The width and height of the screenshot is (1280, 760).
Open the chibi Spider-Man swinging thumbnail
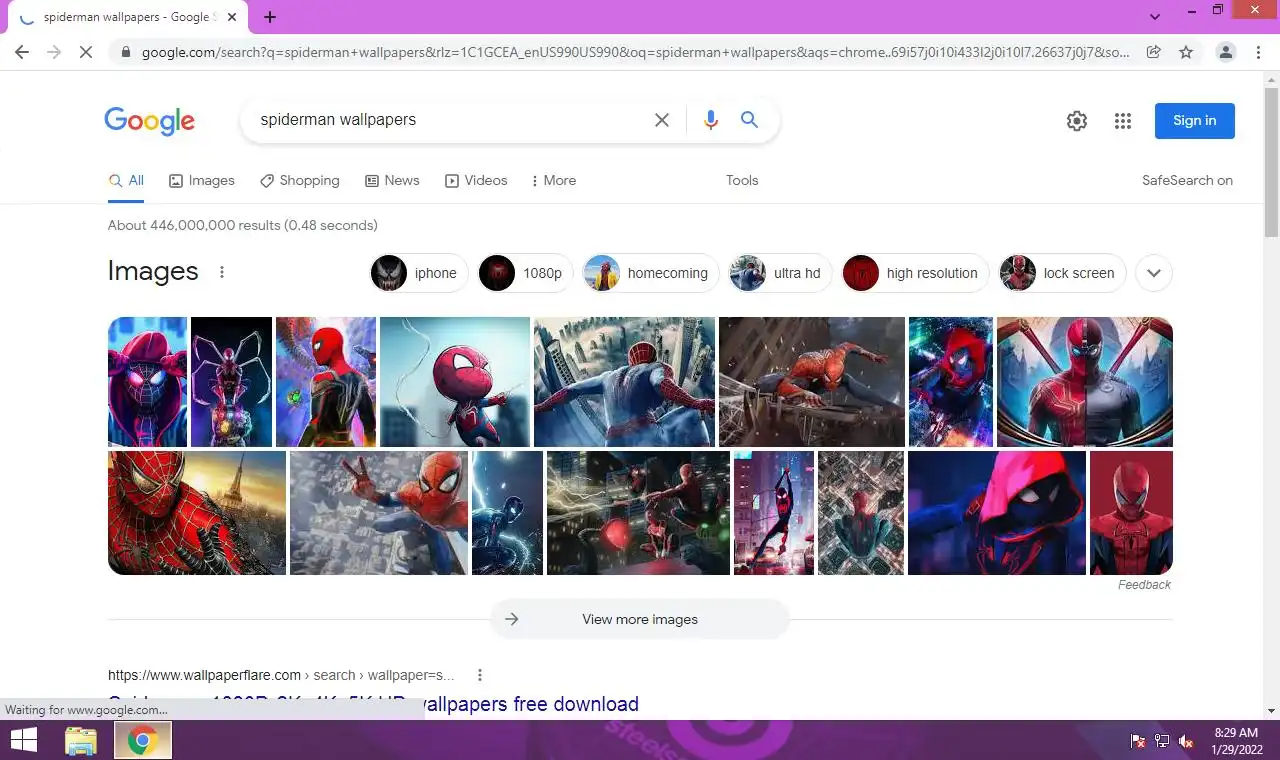pyautogui.click(x=455, y=382)
